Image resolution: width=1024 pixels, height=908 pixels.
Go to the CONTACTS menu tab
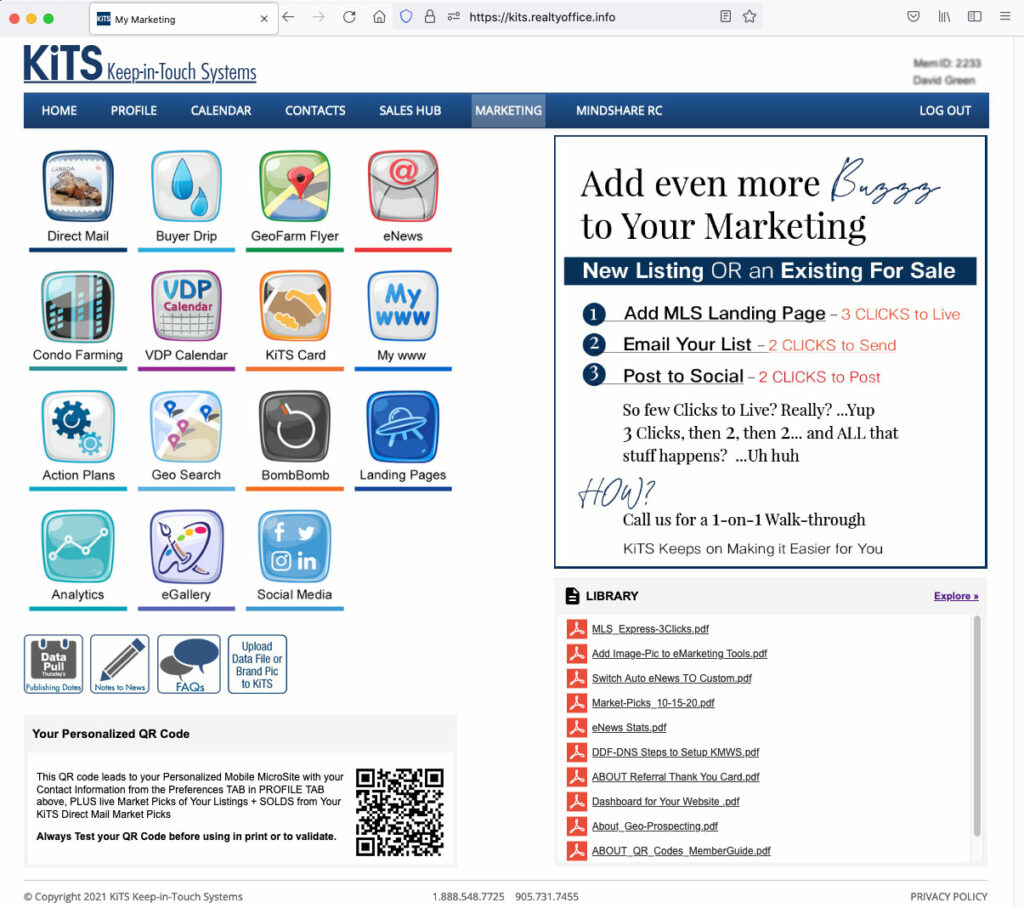click(x=315, y=111)
